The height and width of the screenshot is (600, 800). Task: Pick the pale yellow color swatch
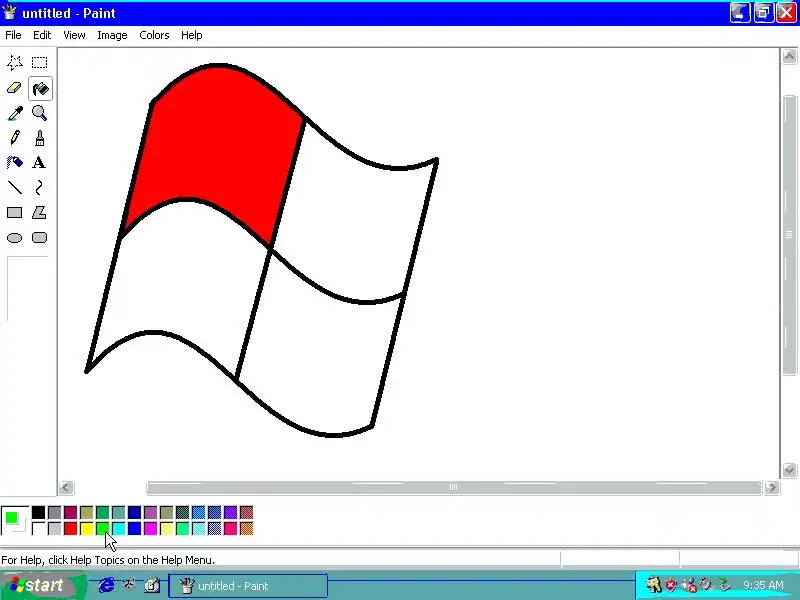point(166,528)
